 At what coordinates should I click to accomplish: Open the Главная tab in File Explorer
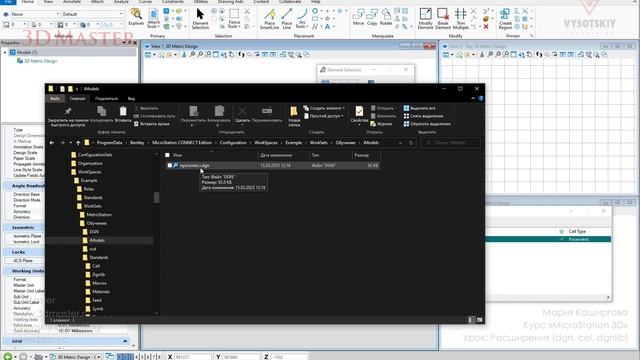point(77,98)
